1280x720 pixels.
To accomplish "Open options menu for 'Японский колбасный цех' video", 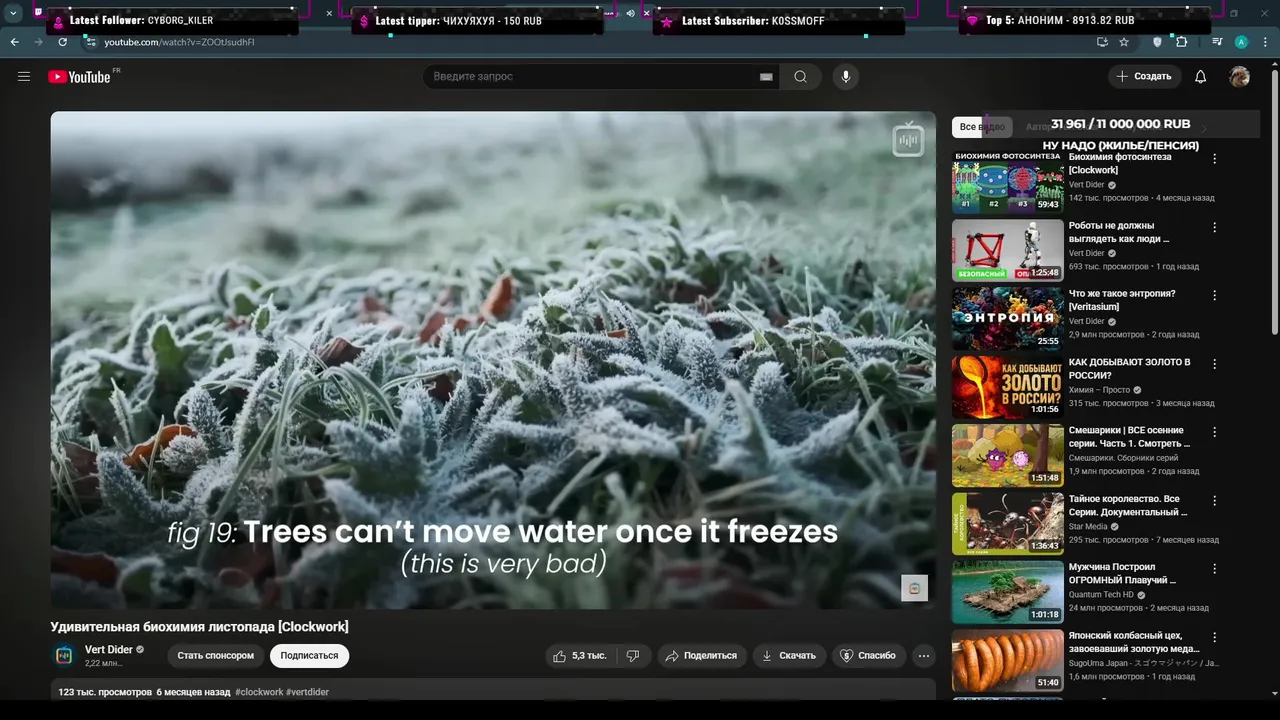I will click(1215, 636).
